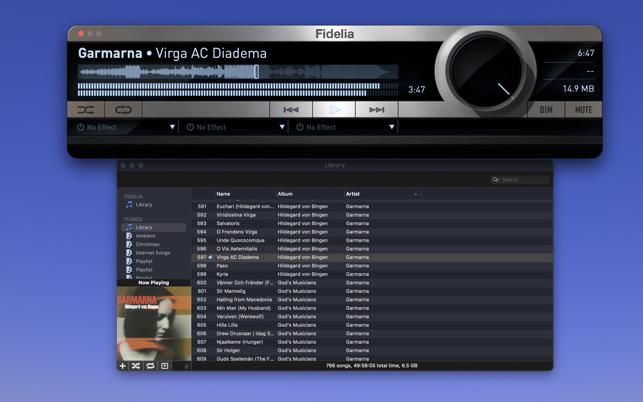Click the DIM button
The height and width of the screenshot is (402, 643).
(546, 110)
